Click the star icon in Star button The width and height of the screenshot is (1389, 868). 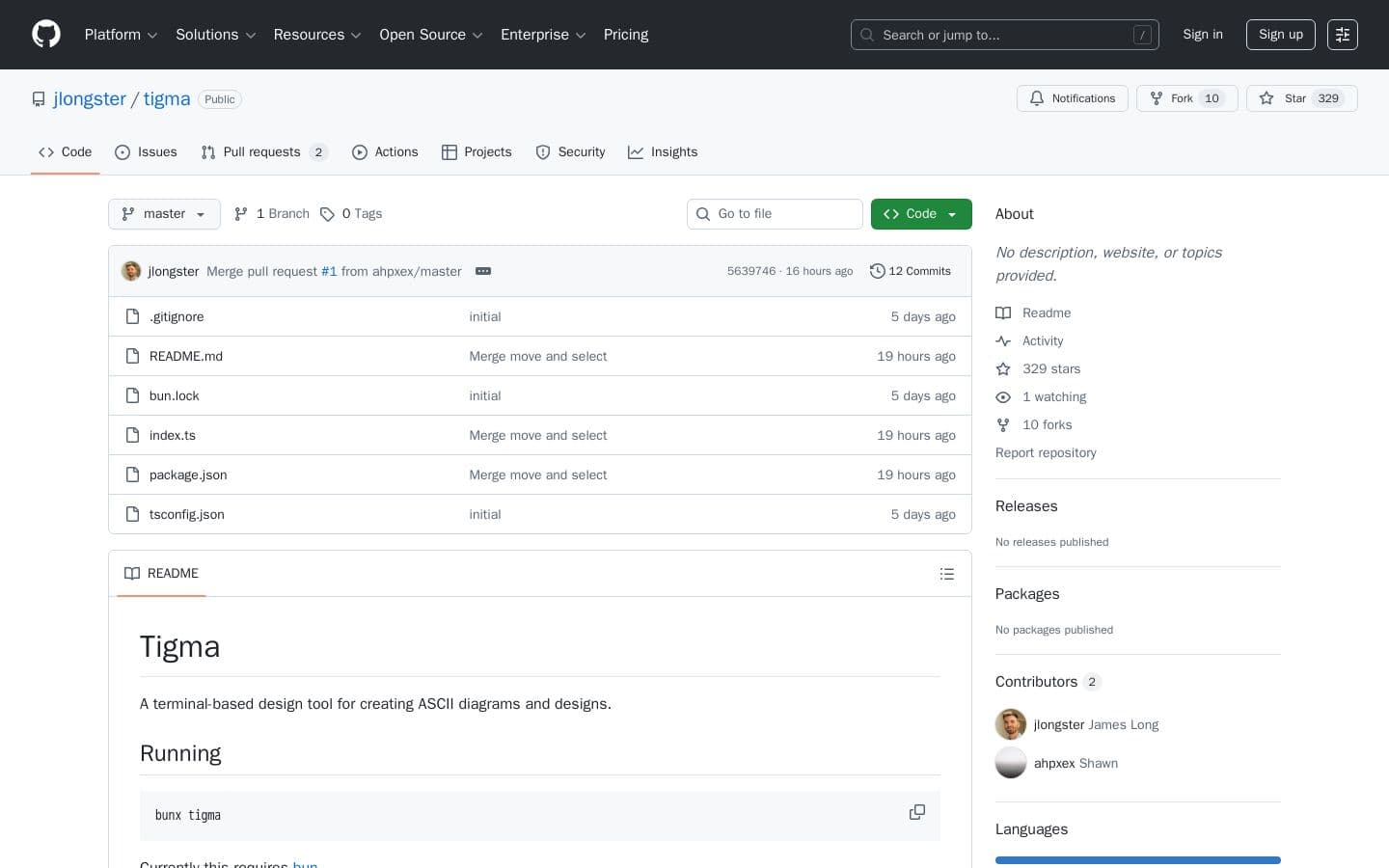pos(1266,98)
